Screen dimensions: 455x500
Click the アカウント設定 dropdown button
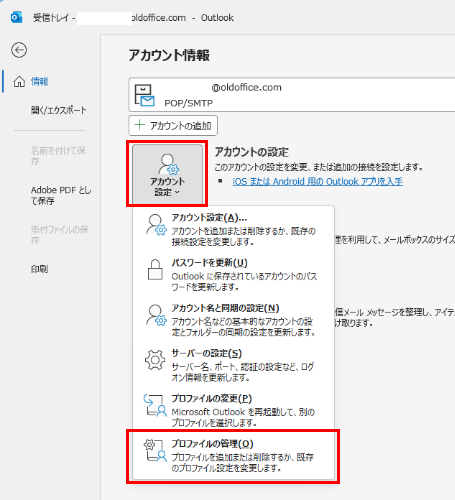pyautogui.click(x=167, y=174)
